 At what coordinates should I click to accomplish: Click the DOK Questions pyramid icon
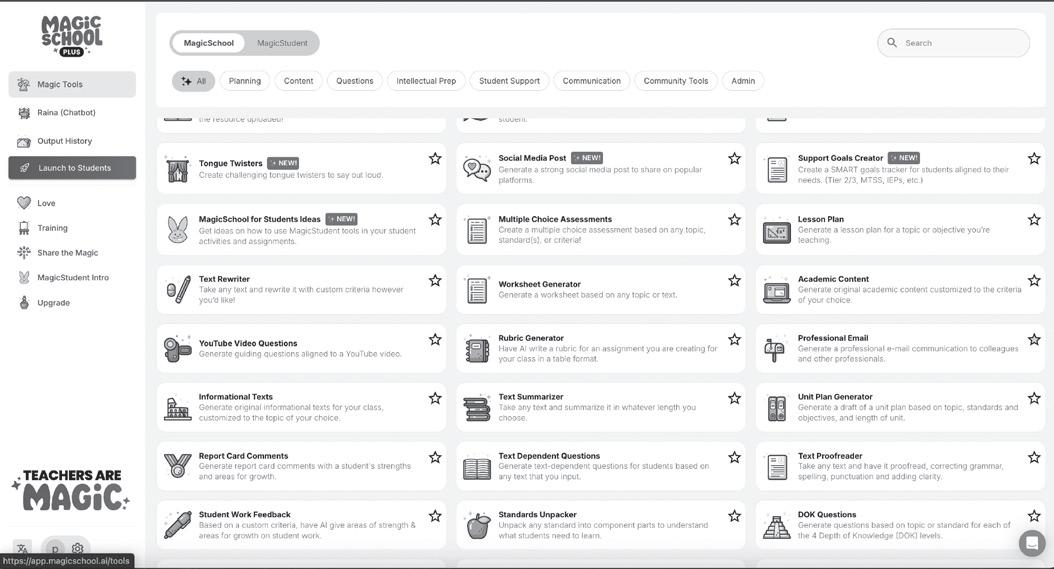coord(776,527)
